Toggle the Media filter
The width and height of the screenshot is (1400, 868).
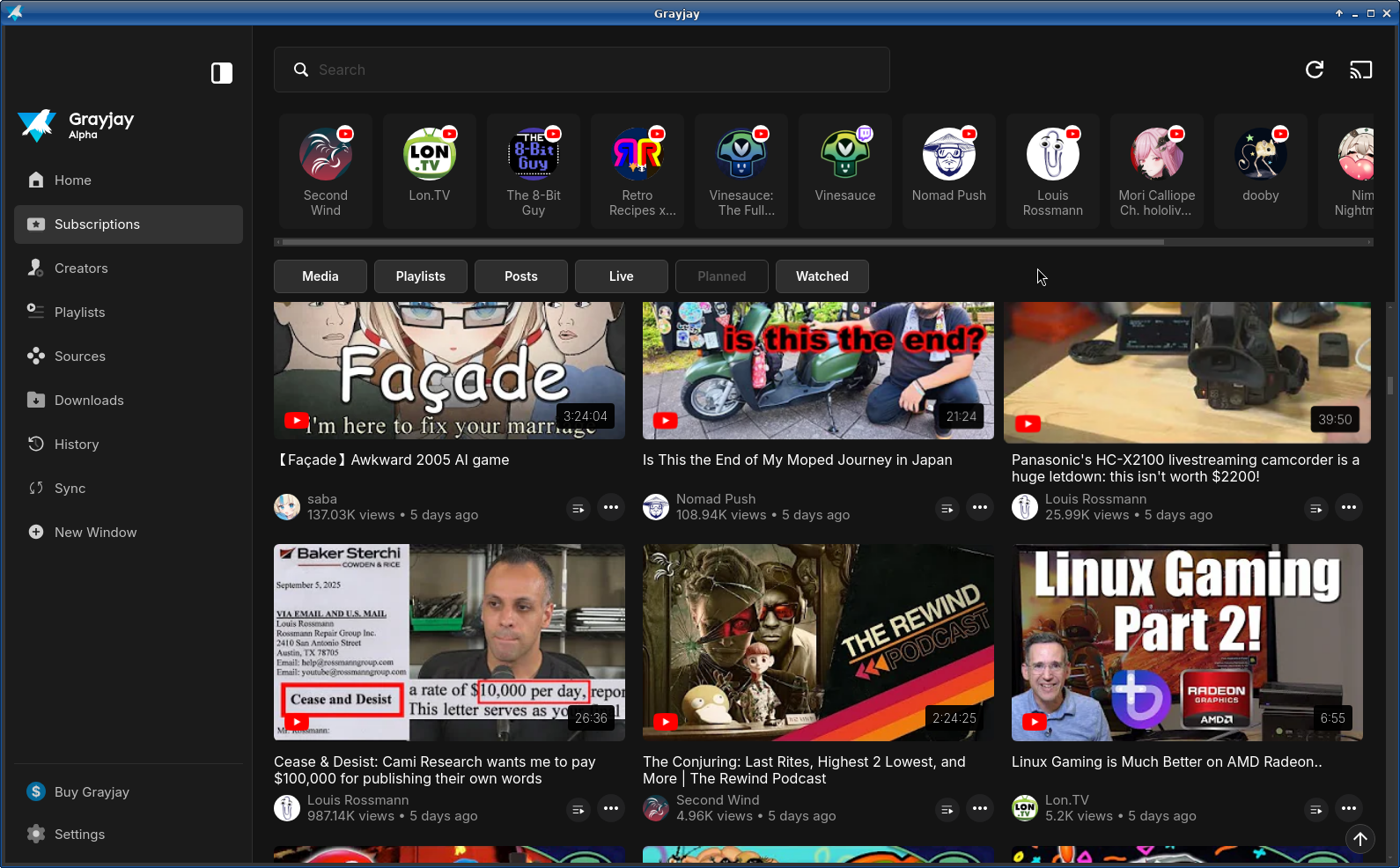point(321,276)
